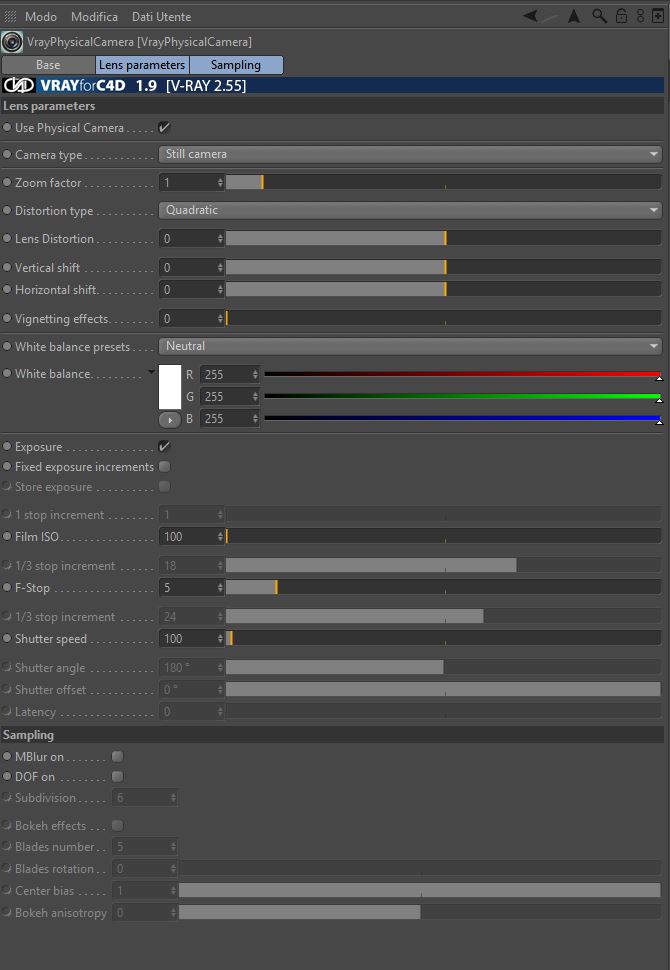Uncheck the Use Physical Camera checkbox
This screenshot has height=970, width=670.
165,127
